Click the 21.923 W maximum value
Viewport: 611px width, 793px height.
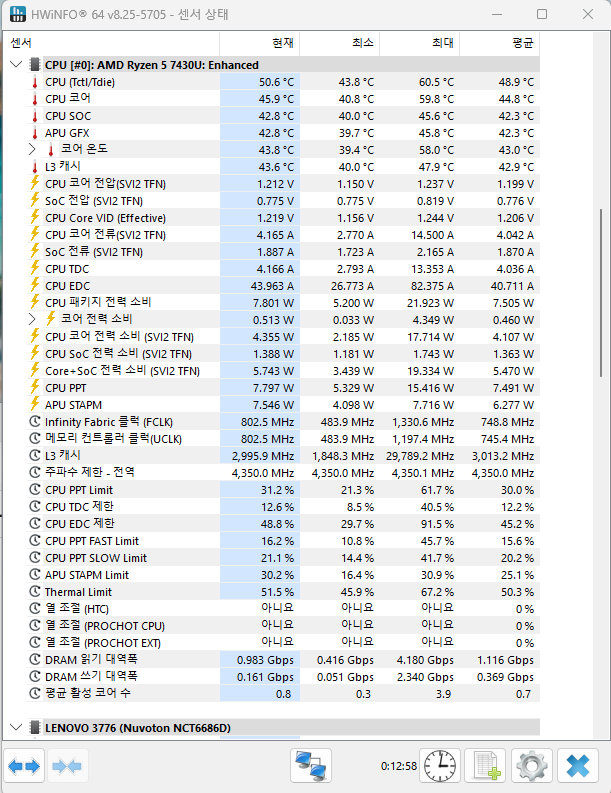[432, 303]
